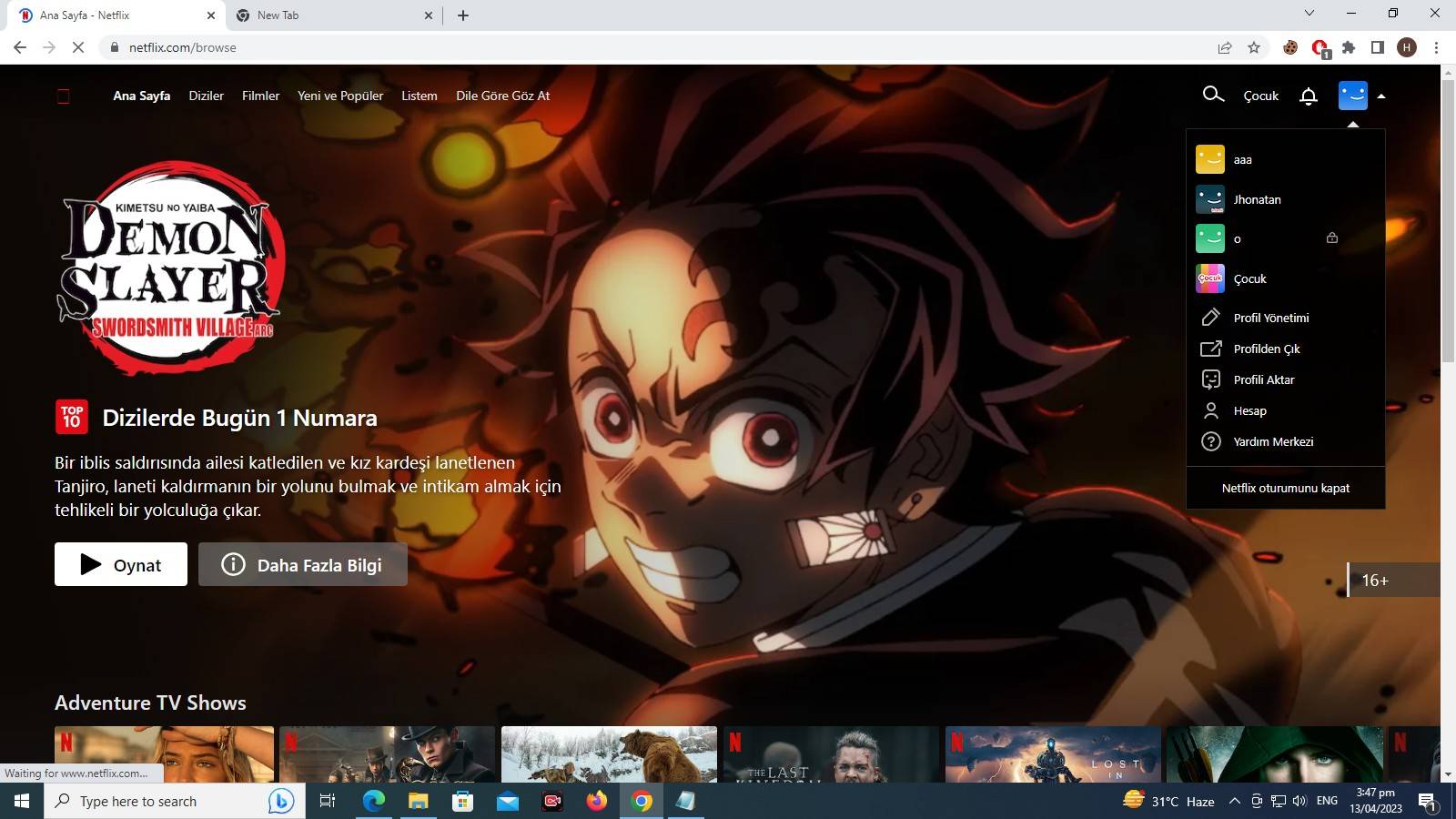This screenshot has width=1456, height=819.
Task: Open Lost in Space thumbnail
Action: 1053,754
